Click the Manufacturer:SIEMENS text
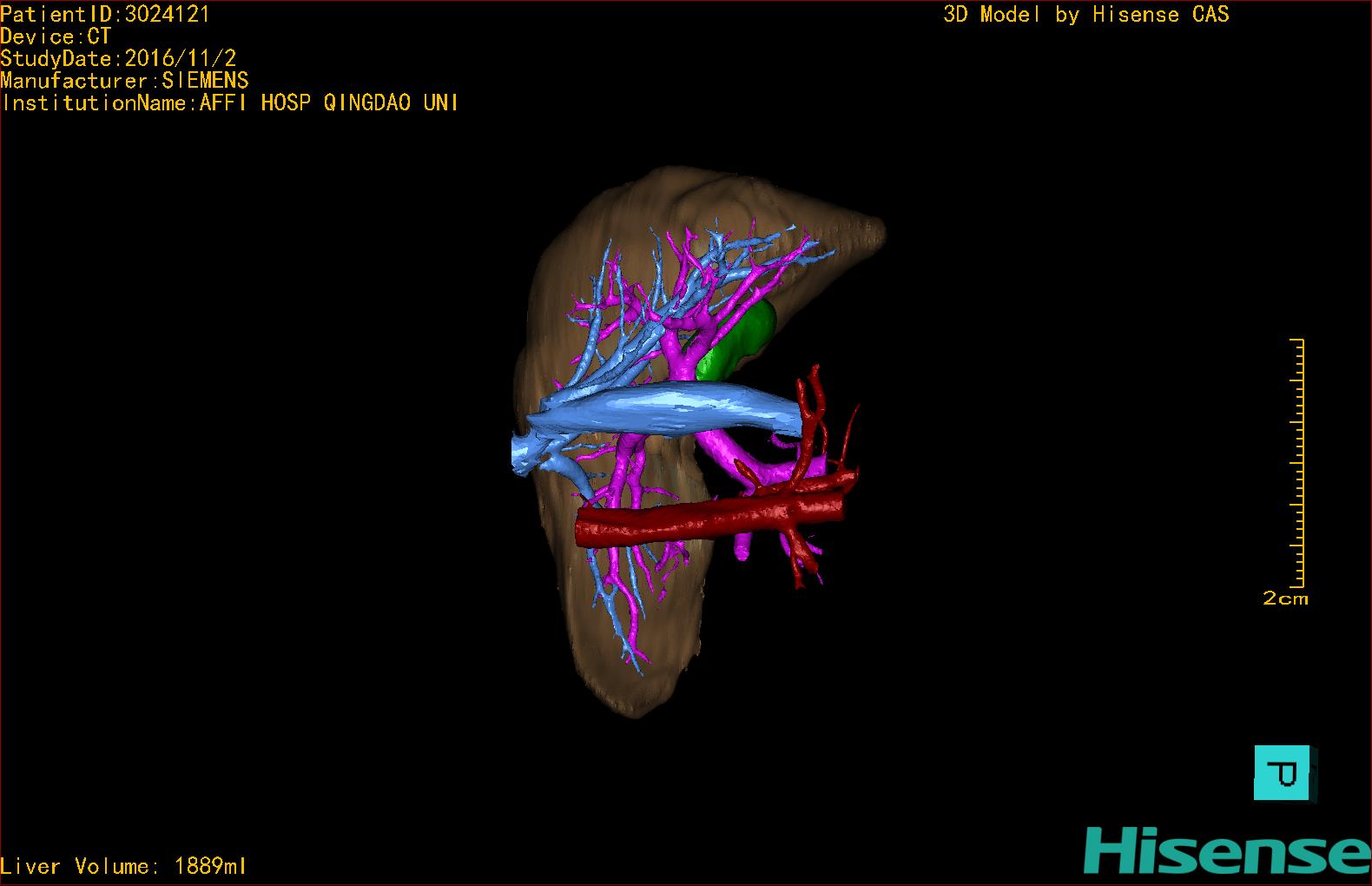The width and height of the screenshot is (1372, 886). point(124,81)
